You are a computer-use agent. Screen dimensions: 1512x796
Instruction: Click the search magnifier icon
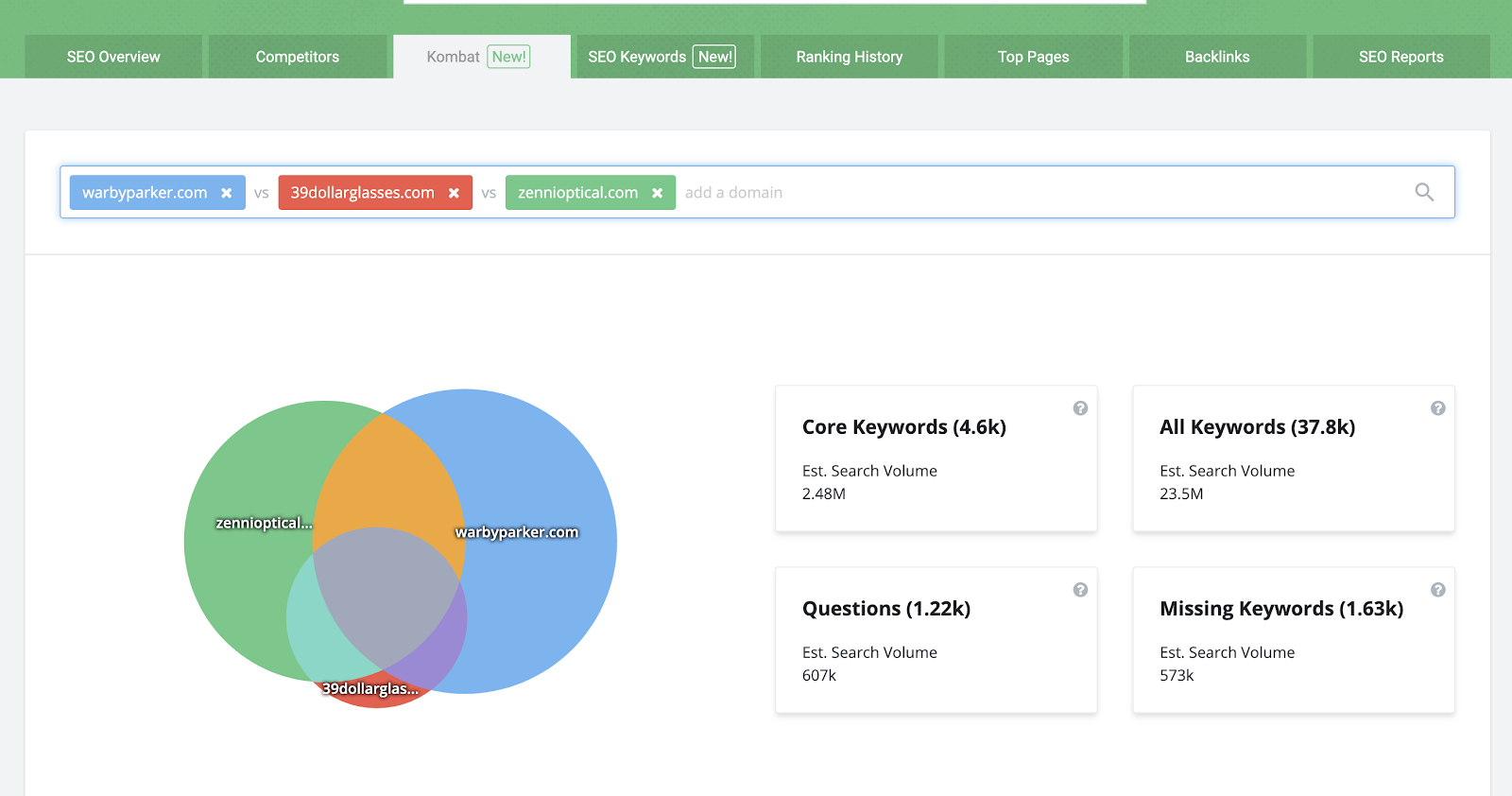(1424, 192)
